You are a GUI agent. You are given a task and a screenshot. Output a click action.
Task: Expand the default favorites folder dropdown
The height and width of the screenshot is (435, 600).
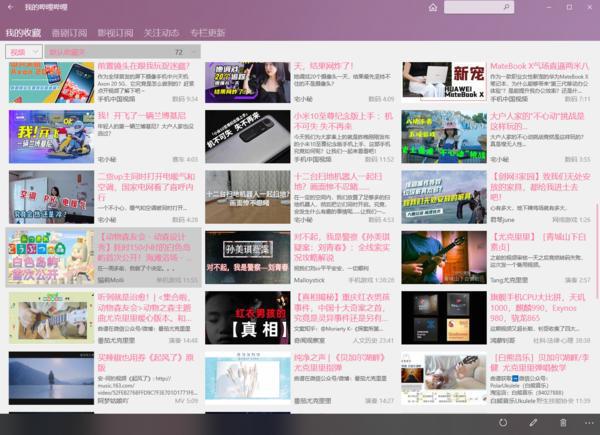click(x=120, y=52)
